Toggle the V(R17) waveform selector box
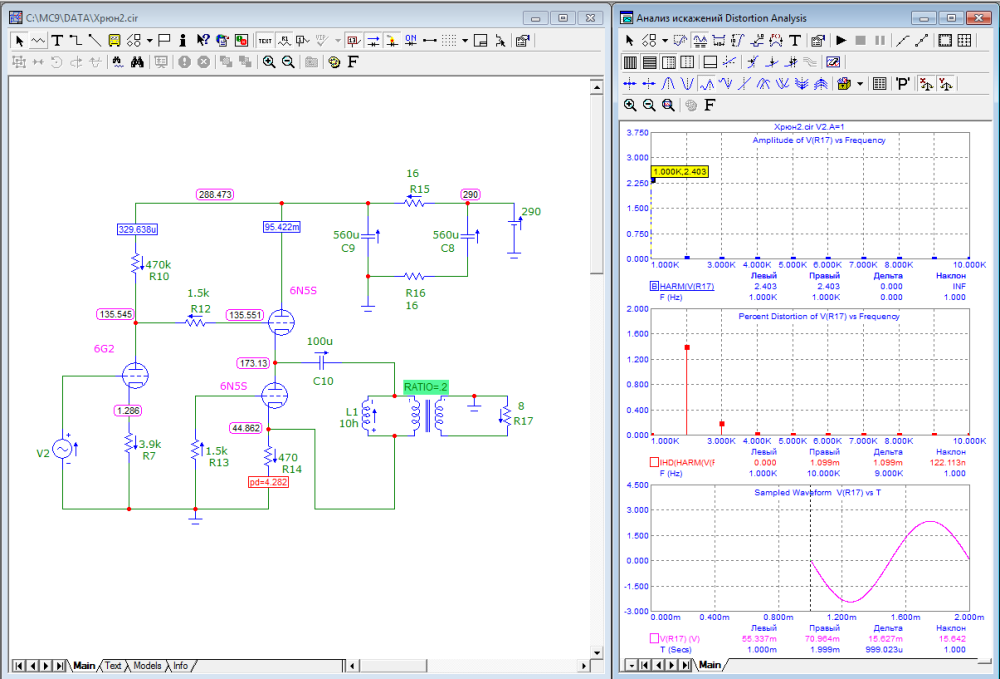This screenshot has width=1000, height=679. click(655, 638)
